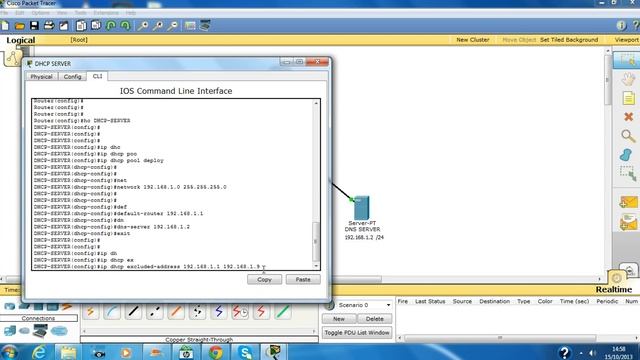The height and width of the screenshot is (360, 640).
Task: Choose the Phone cable connection
Action: click(198, 312)
